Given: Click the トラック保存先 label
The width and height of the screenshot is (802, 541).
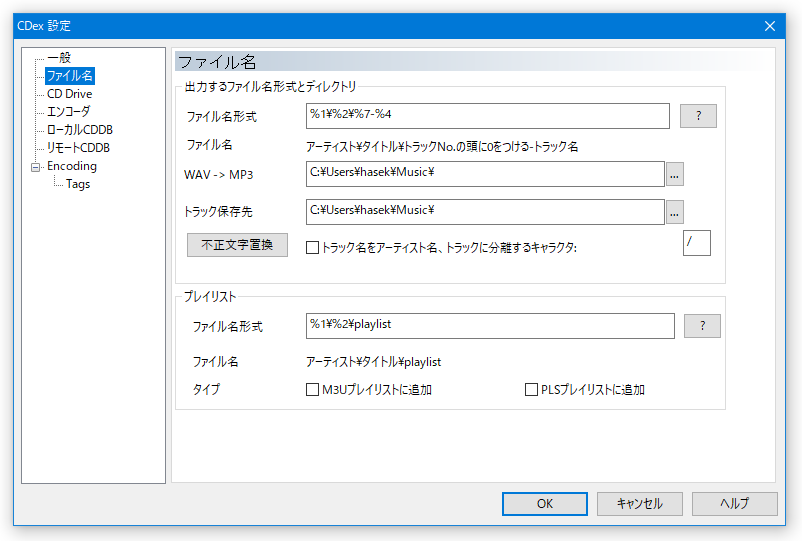Looking at the screenshot, I should tap(218, 212).
